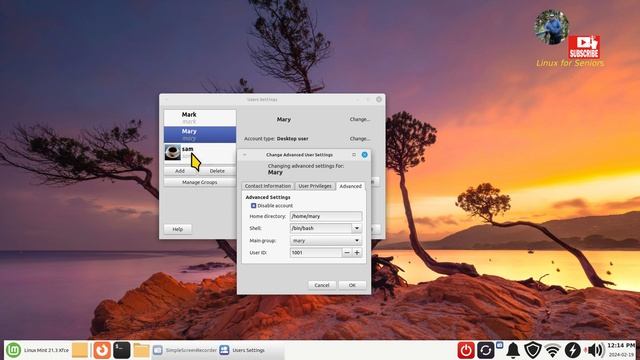Toggle the Disable account checkbox
The height and width of the screenshot is (360, 640).
tap(253, 206)
